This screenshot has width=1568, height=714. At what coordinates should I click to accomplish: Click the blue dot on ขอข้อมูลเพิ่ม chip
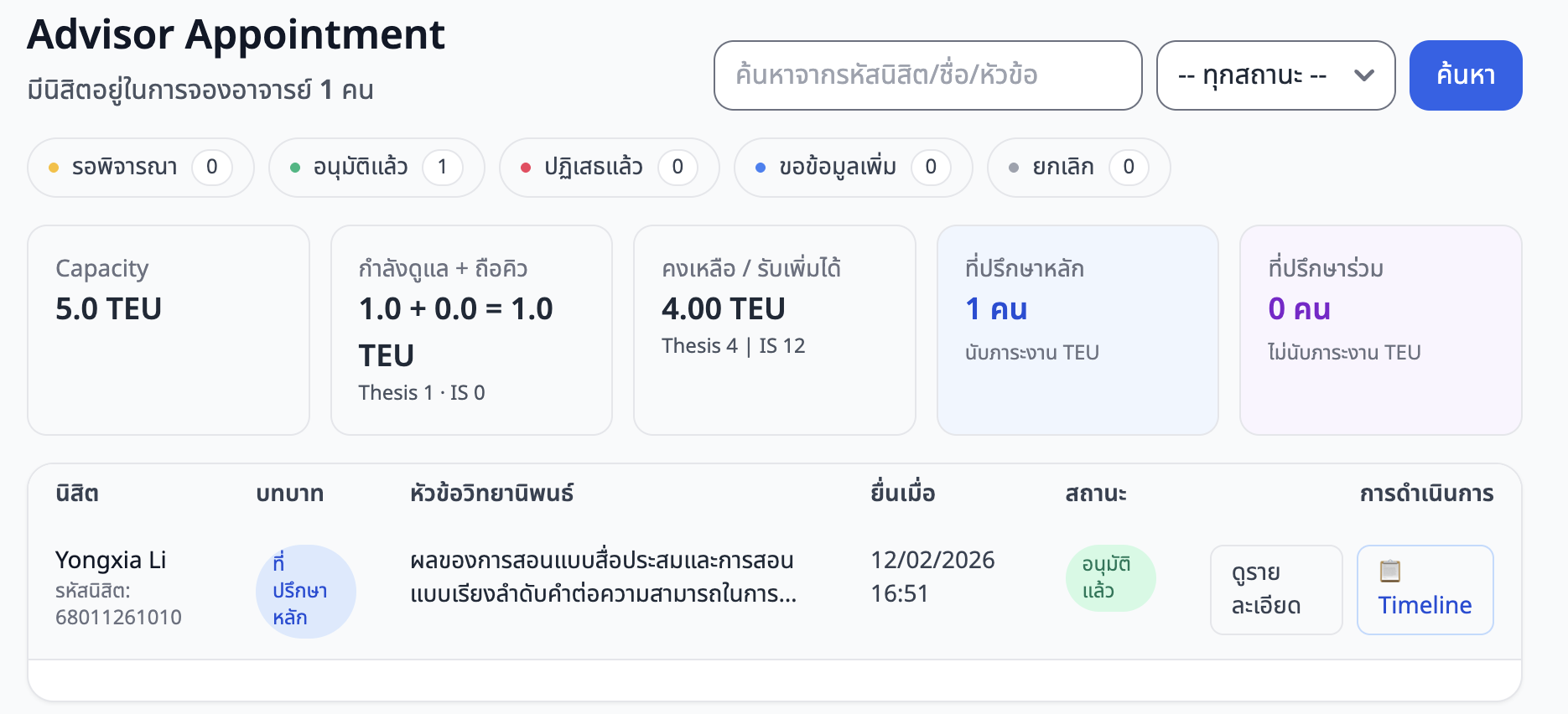(761, 167)
